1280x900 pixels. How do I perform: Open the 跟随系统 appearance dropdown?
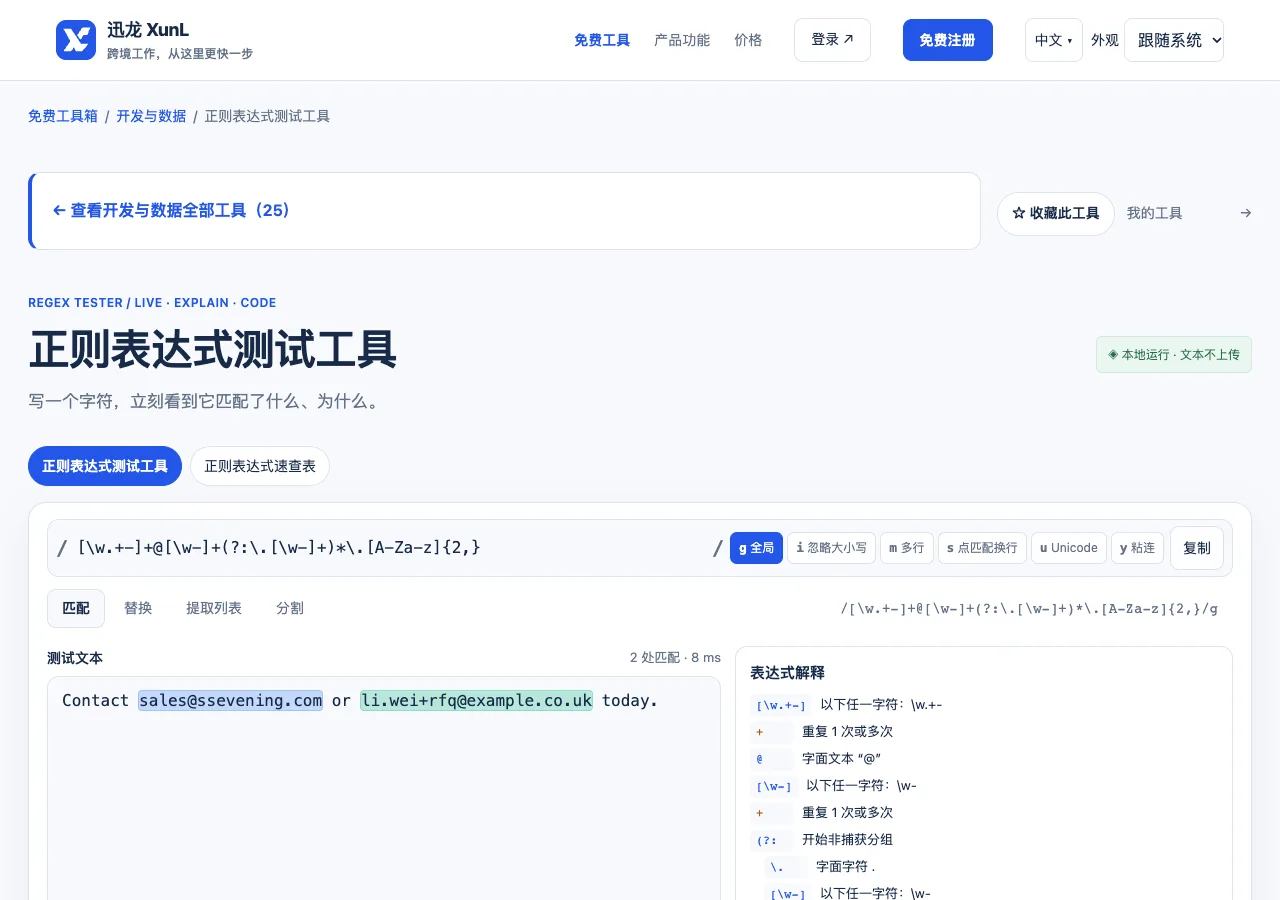[x=1174, y=40]
